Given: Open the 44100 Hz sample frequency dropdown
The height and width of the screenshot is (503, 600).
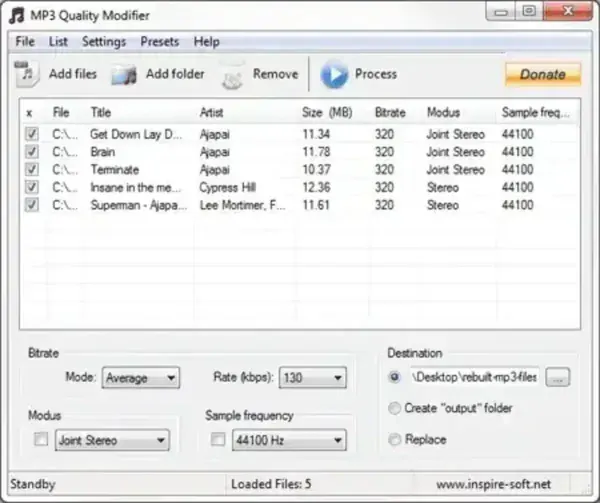Looking at the screenshot, I should 289,440.
